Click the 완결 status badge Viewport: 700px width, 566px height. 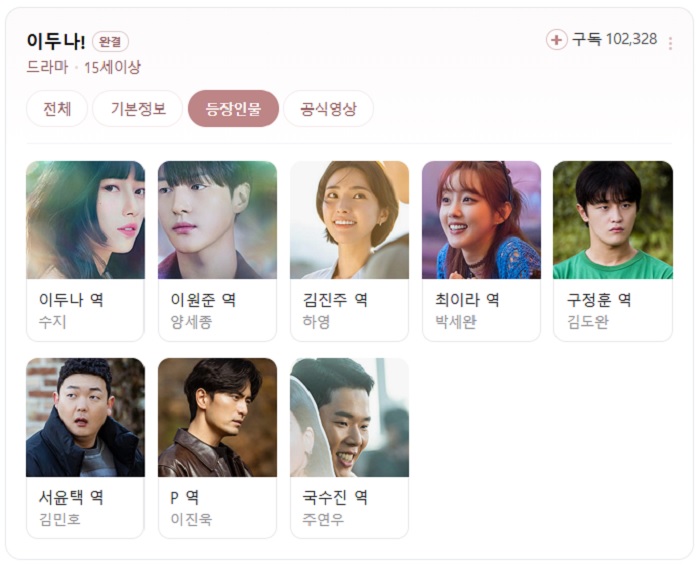click(x=110, y=42)
